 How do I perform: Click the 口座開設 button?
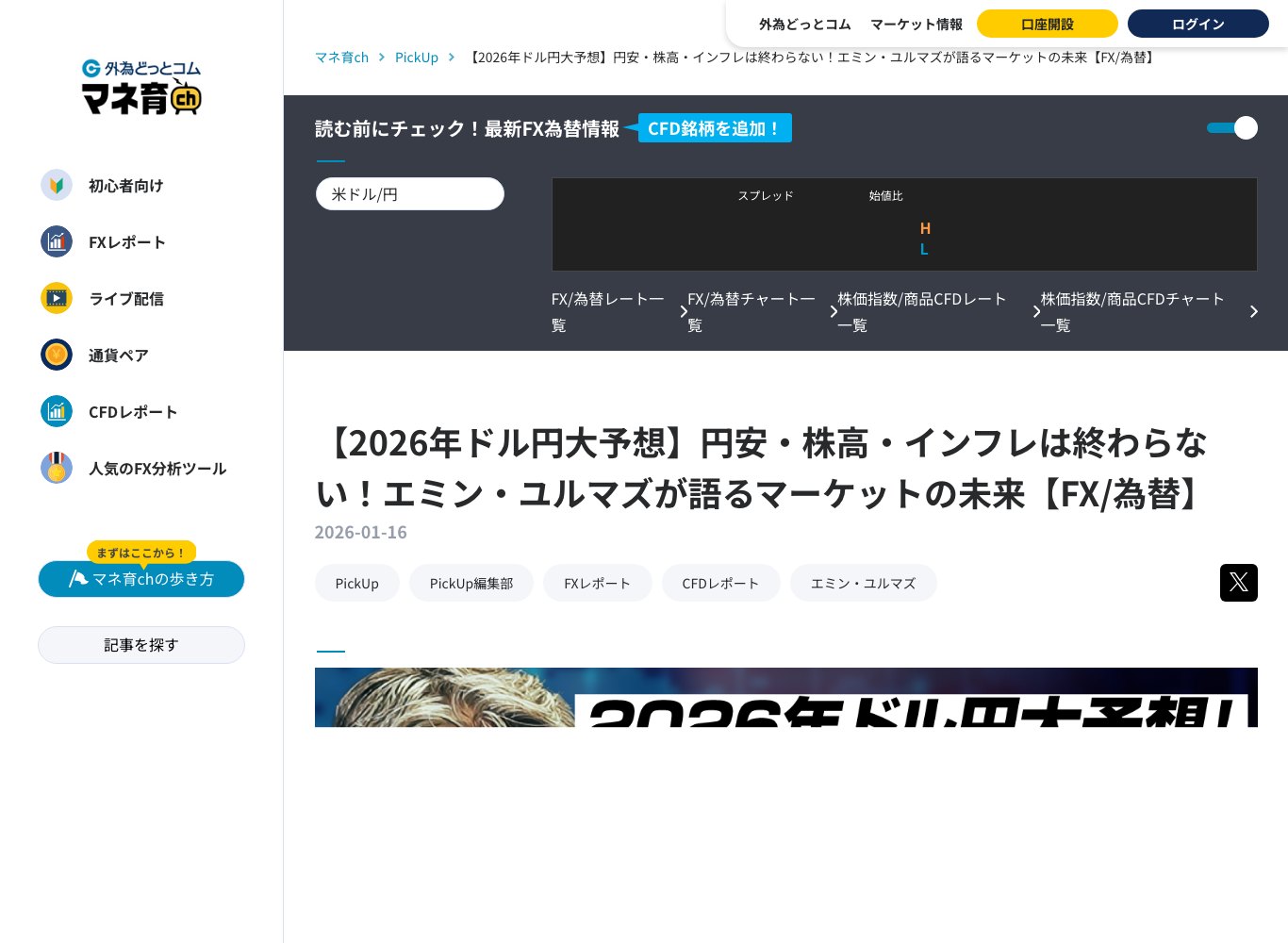pos(1048,24)
